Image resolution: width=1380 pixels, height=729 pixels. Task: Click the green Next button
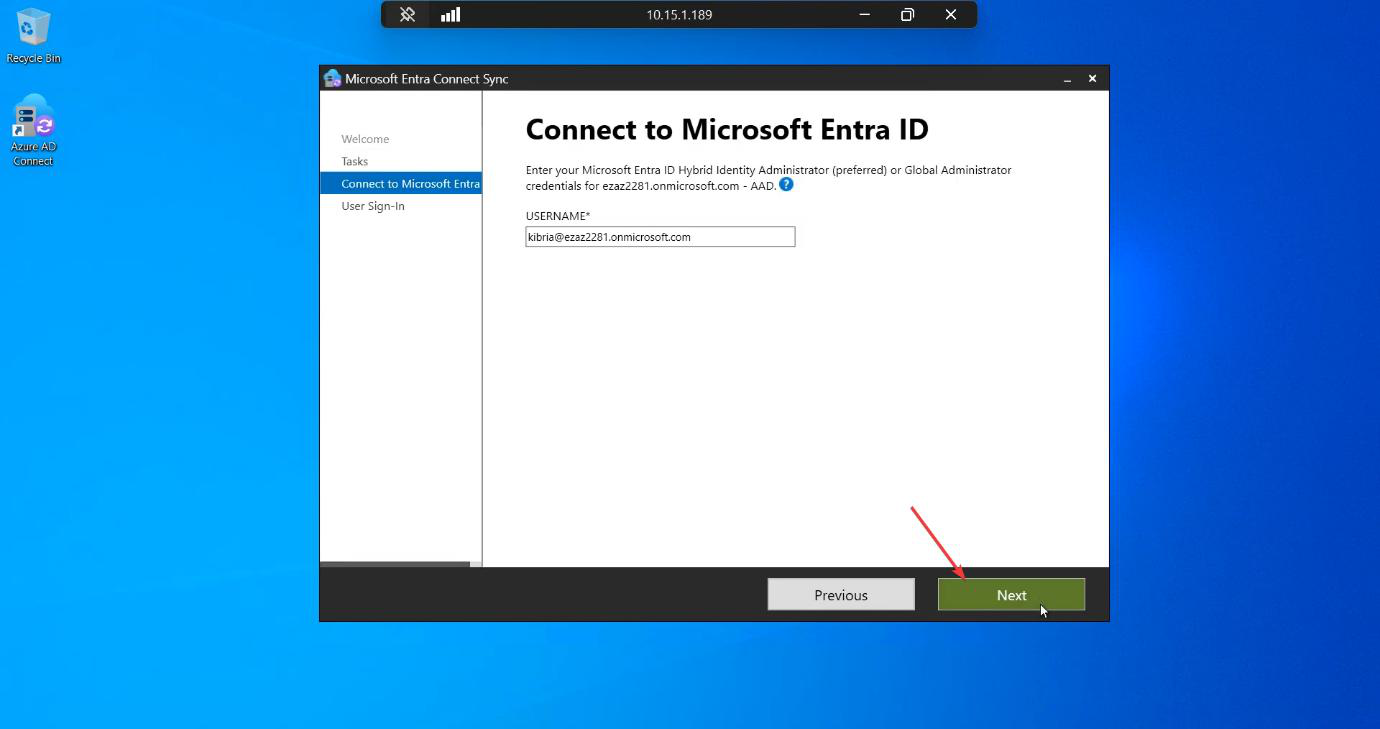(1011, 595)
